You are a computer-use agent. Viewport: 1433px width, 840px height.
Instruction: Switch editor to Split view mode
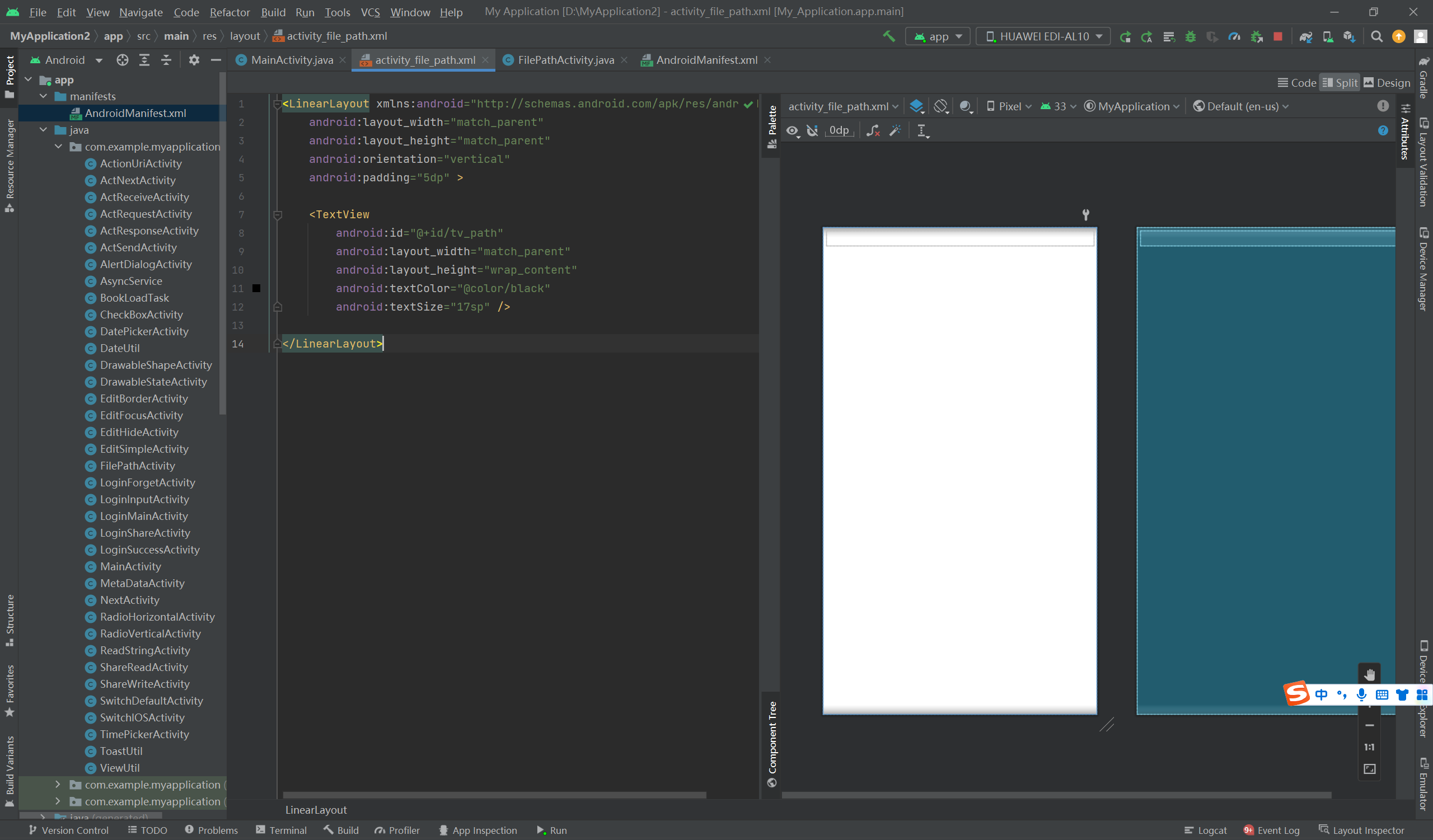pyautogui.click(x=1340, y=83)
